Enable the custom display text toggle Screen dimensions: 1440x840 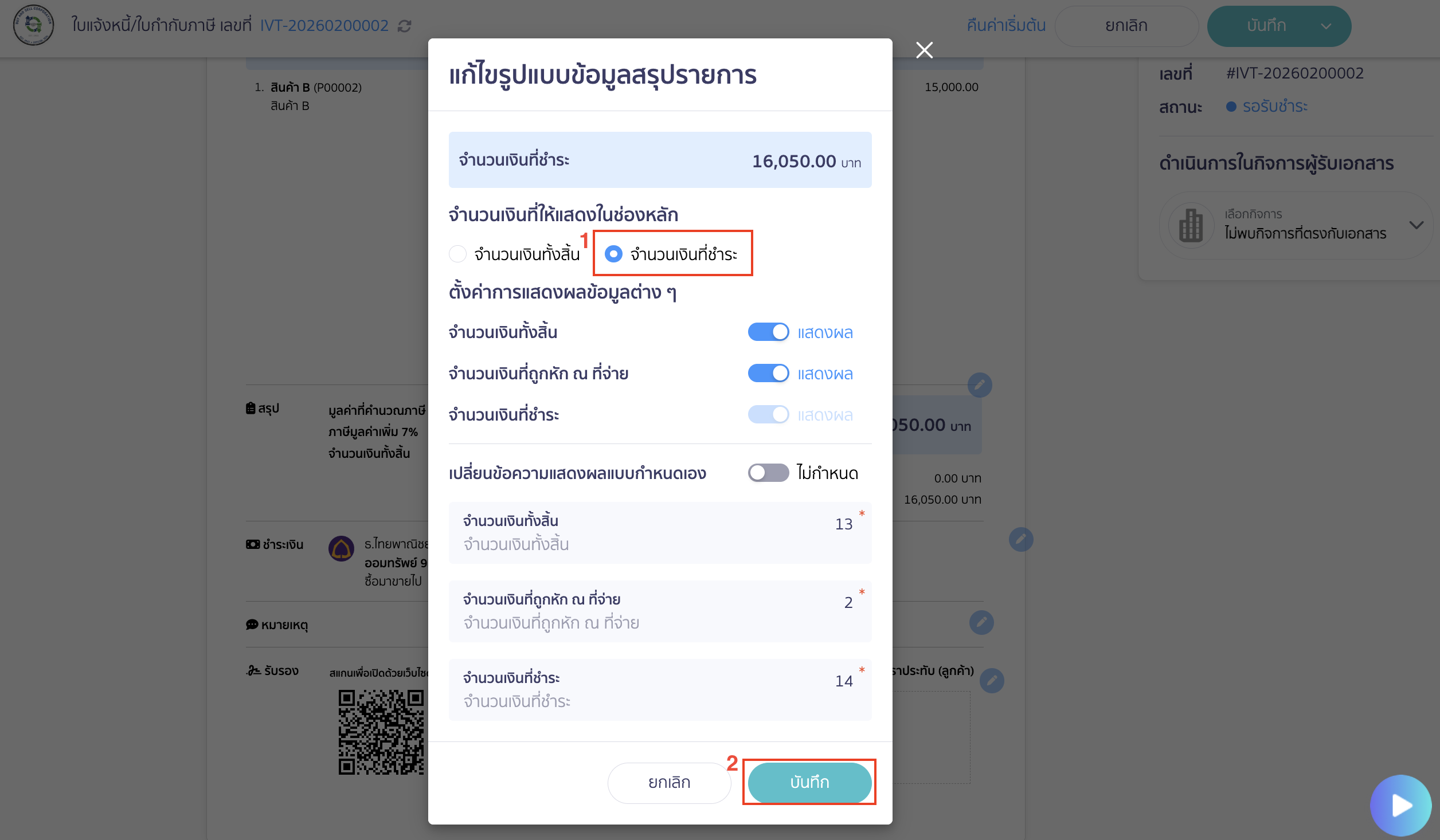pyautogui.click(x=768, y=472)
